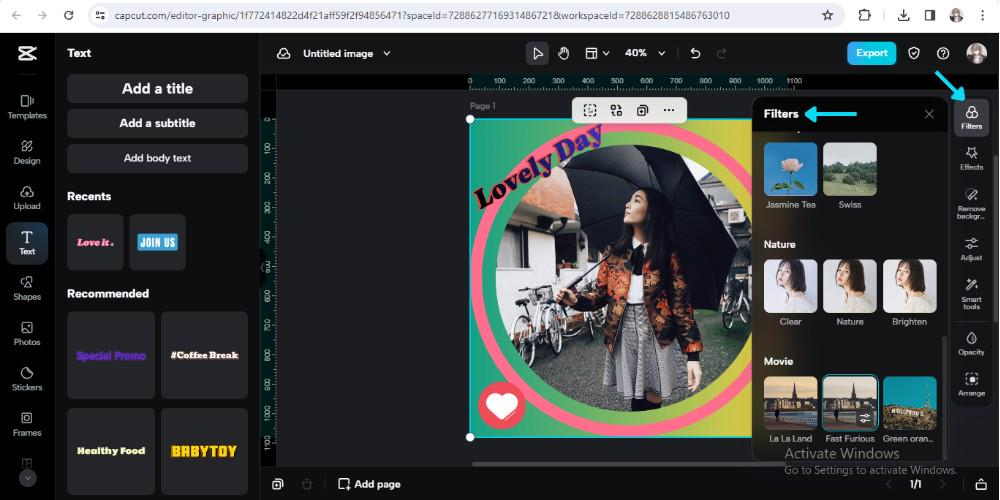Open the three-dot more options menu
This screenshot has height=500, width=1000.
(668, 110)
